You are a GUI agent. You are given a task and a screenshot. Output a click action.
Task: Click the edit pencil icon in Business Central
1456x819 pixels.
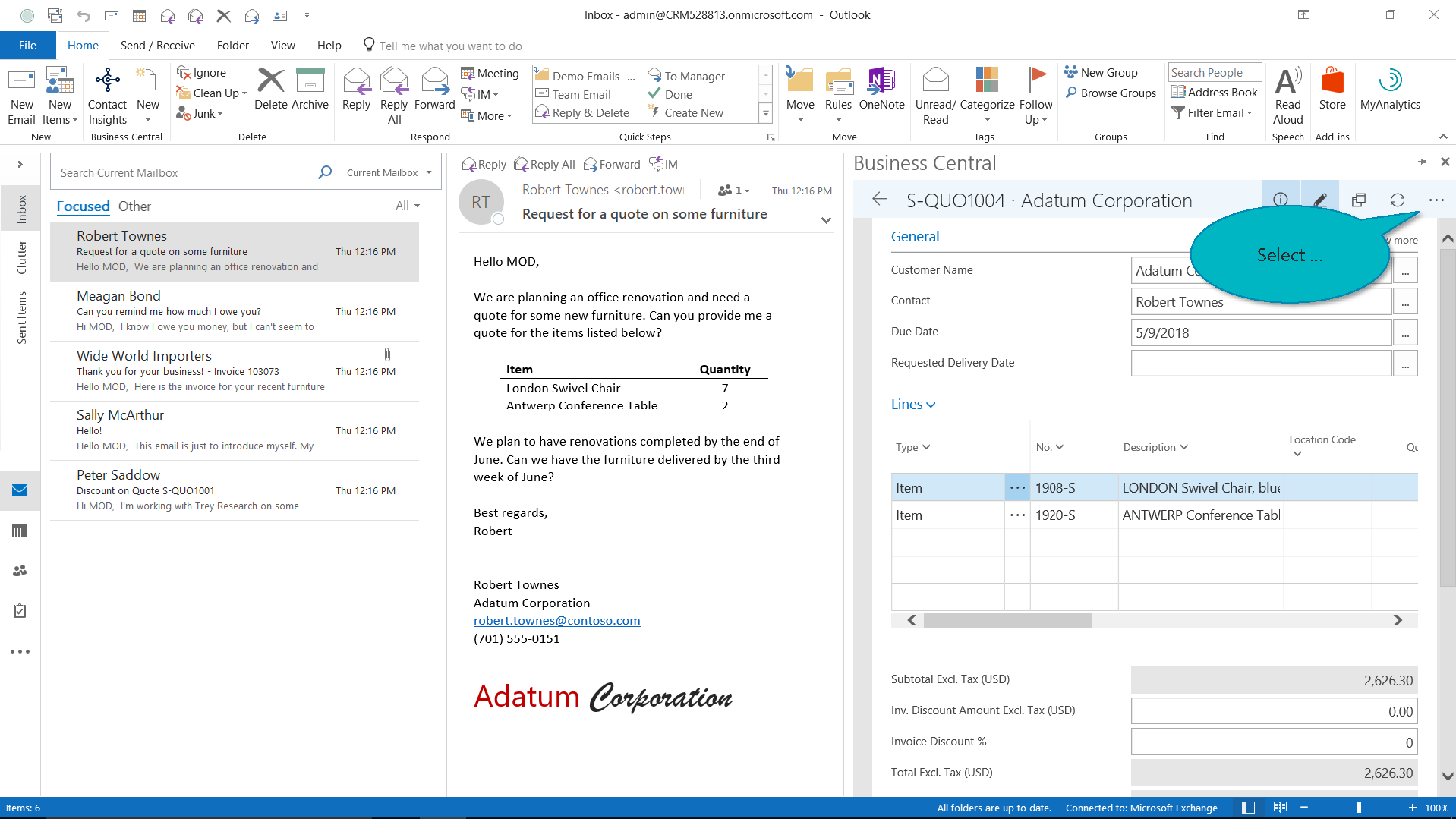point(1319,200)
